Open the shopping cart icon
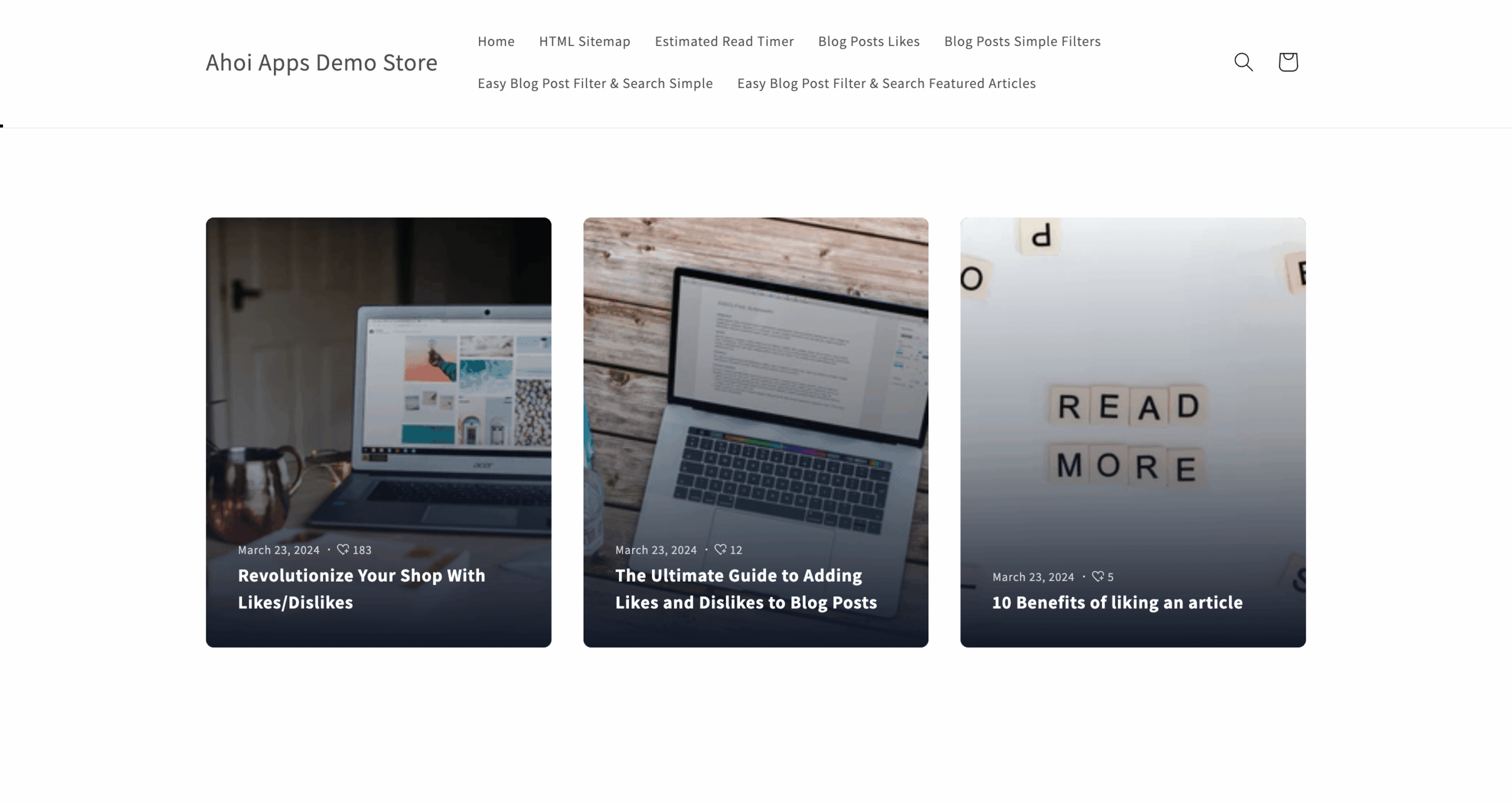This screenshot has width=1512, height=803. coord(1288,62)
